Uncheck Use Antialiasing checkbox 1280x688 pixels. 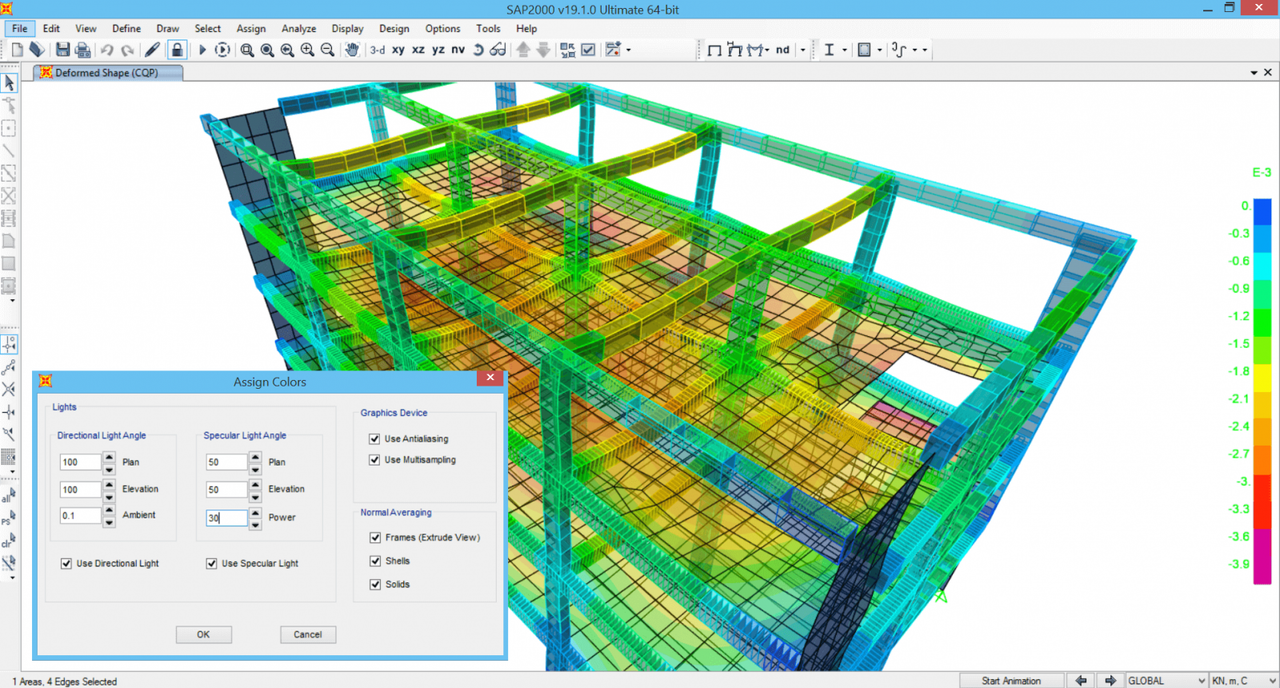[375, 439]
